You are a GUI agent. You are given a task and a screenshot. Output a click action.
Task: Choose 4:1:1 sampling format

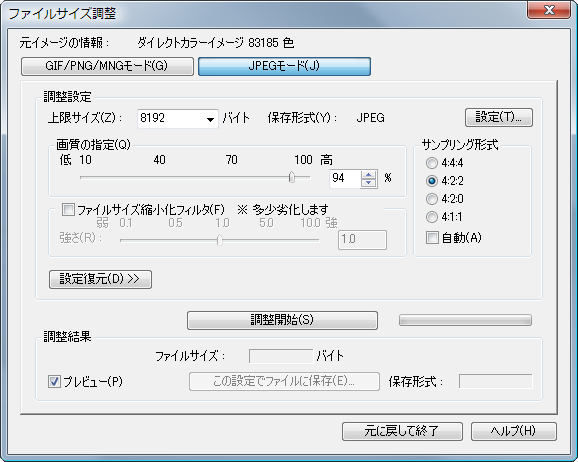pos(432,217)
